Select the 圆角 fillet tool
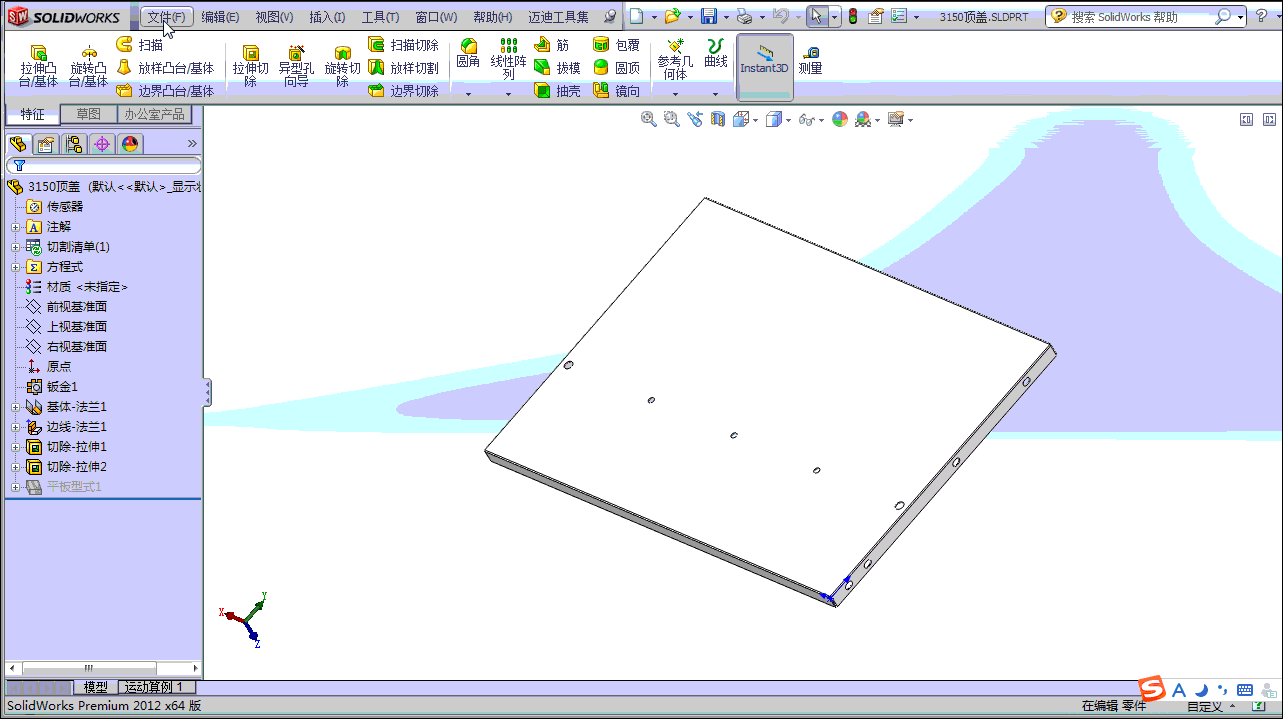Viewport: 1283px width, 719px height. point(468,54)
